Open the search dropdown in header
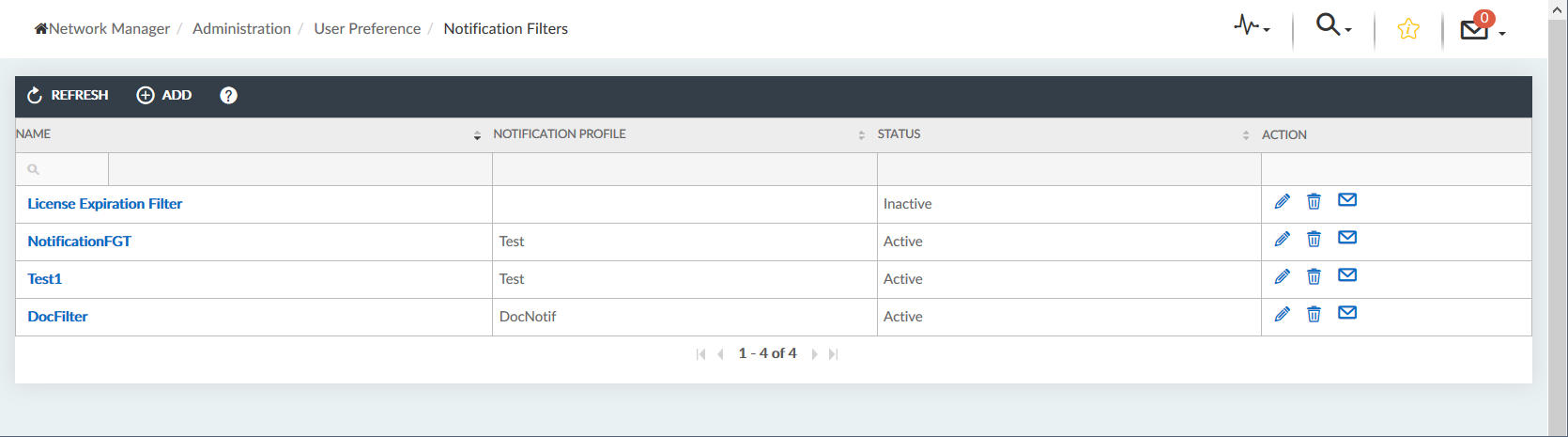Viewport: 1568px width, 437px height. (1333, 25)
